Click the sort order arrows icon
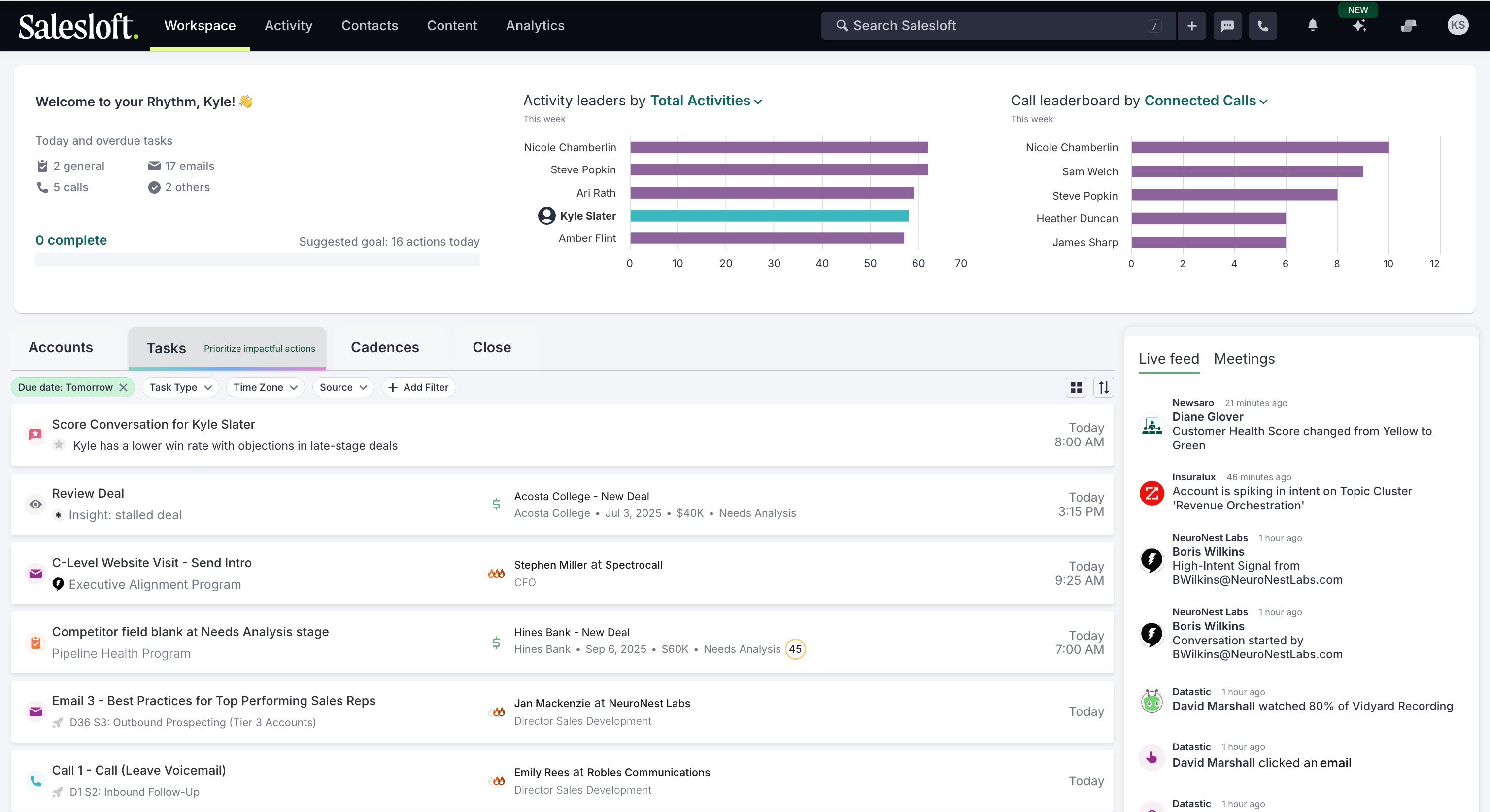 point(1103,387)
